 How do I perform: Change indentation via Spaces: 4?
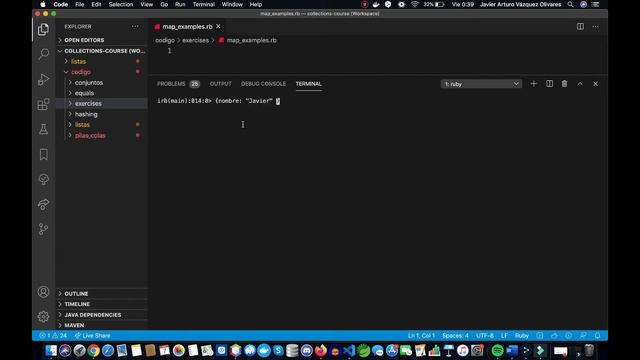tap(455, 336)
